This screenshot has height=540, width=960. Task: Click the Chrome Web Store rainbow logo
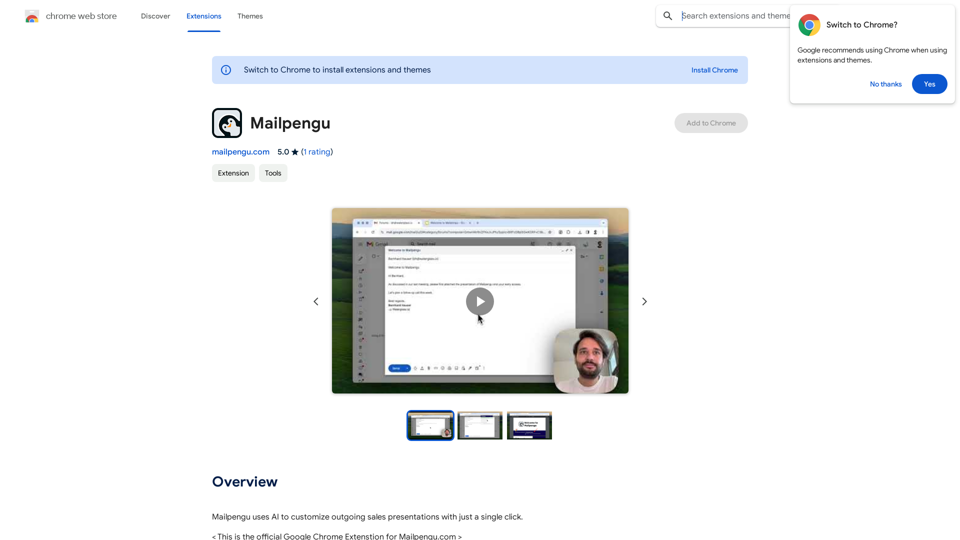tap(32, 16)
